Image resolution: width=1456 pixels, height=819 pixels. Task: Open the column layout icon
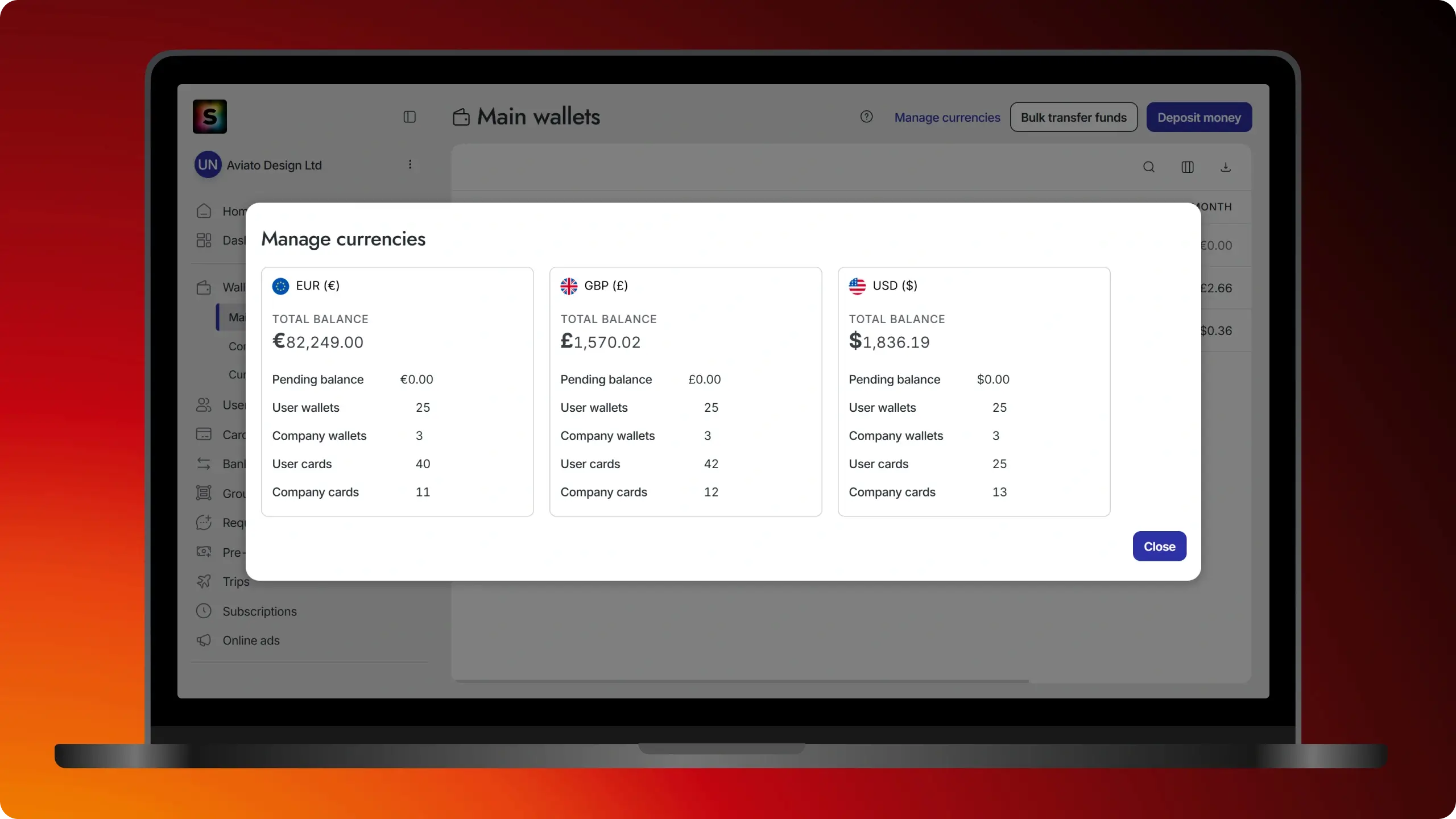[1188, 167]
